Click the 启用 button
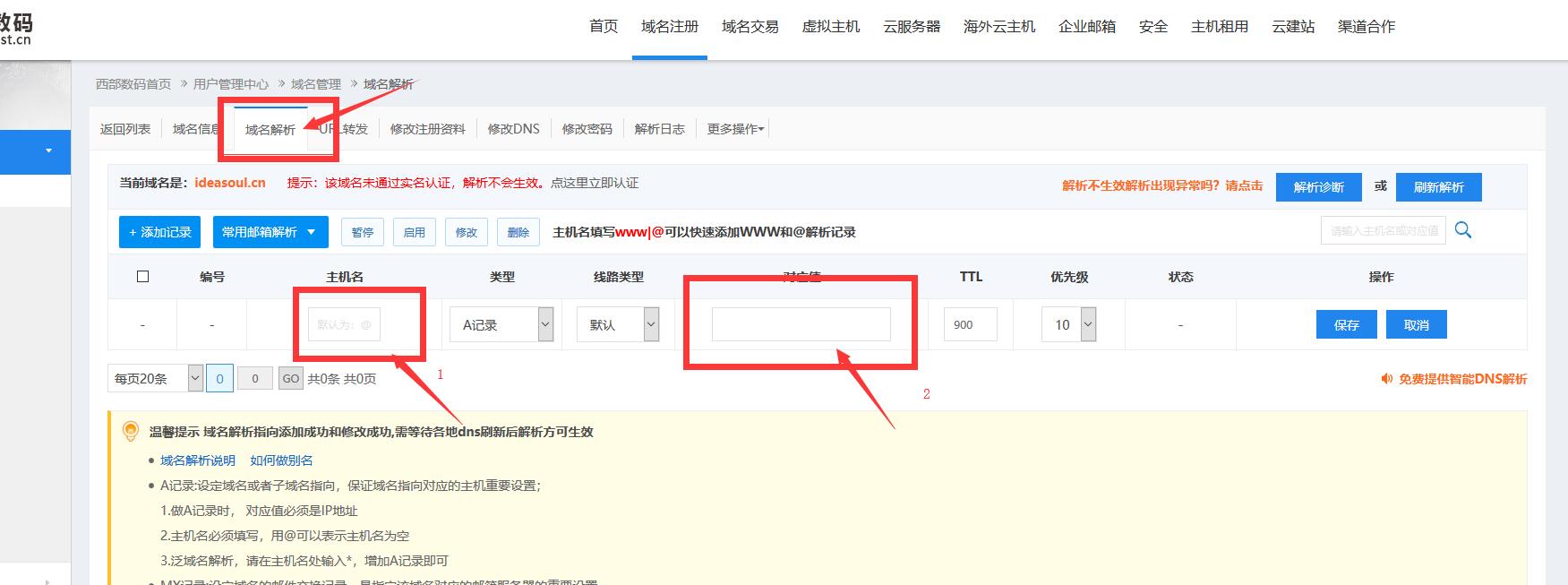This screenshot has width=1568, height=585. 415,232
